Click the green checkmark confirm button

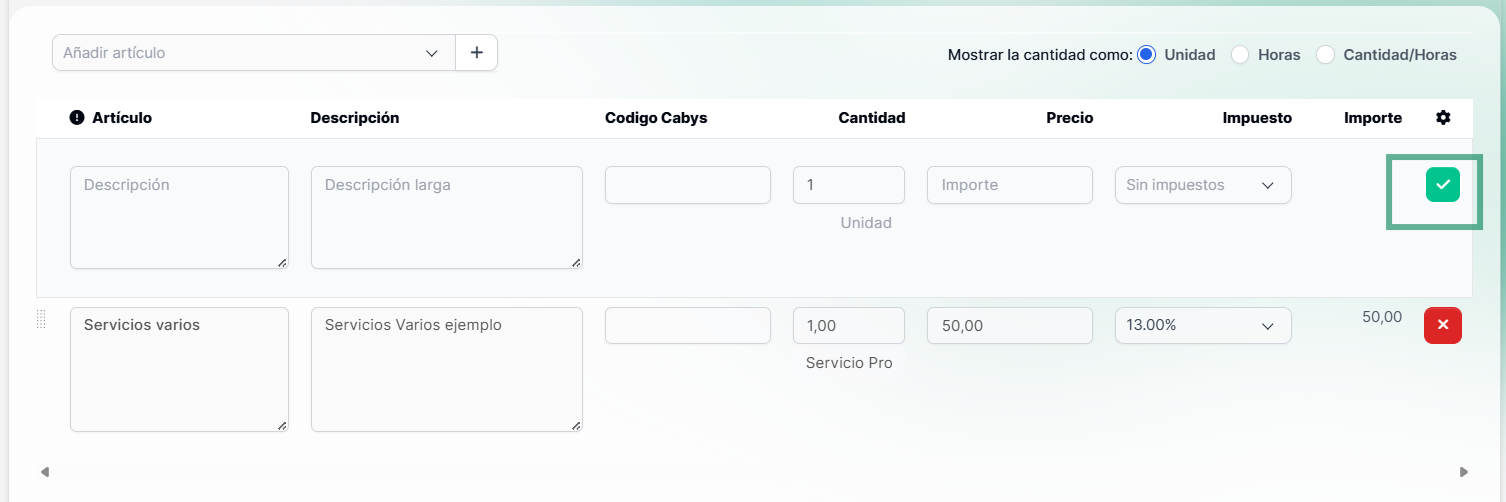coord(1442,184)
